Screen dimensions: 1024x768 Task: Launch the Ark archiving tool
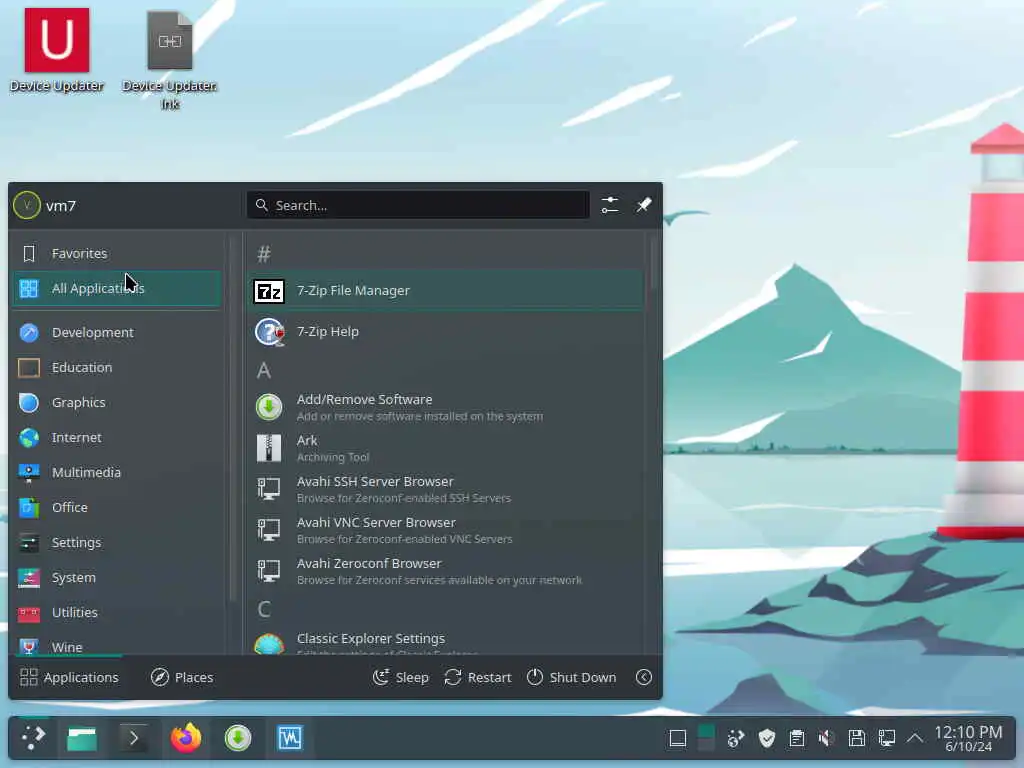tap(446, 448)
